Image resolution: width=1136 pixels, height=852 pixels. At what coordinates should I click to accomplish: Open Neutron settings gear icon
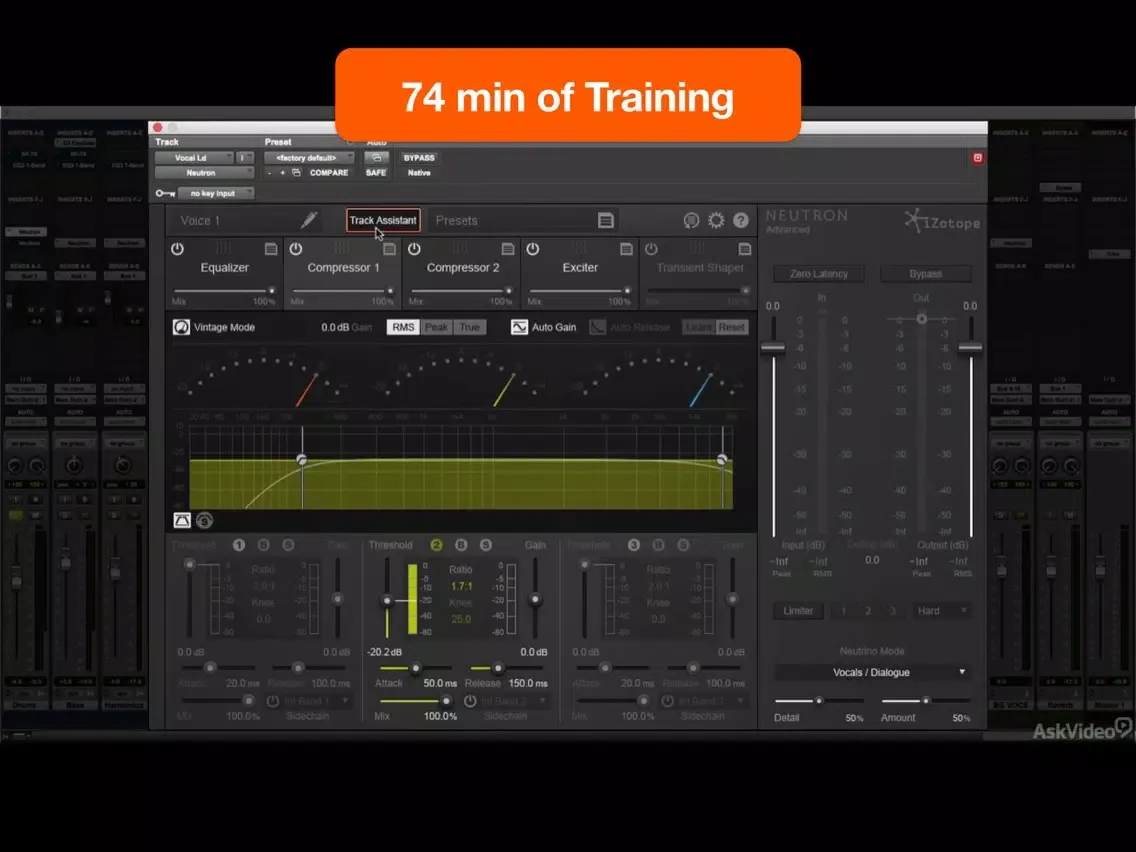[716, 220]
